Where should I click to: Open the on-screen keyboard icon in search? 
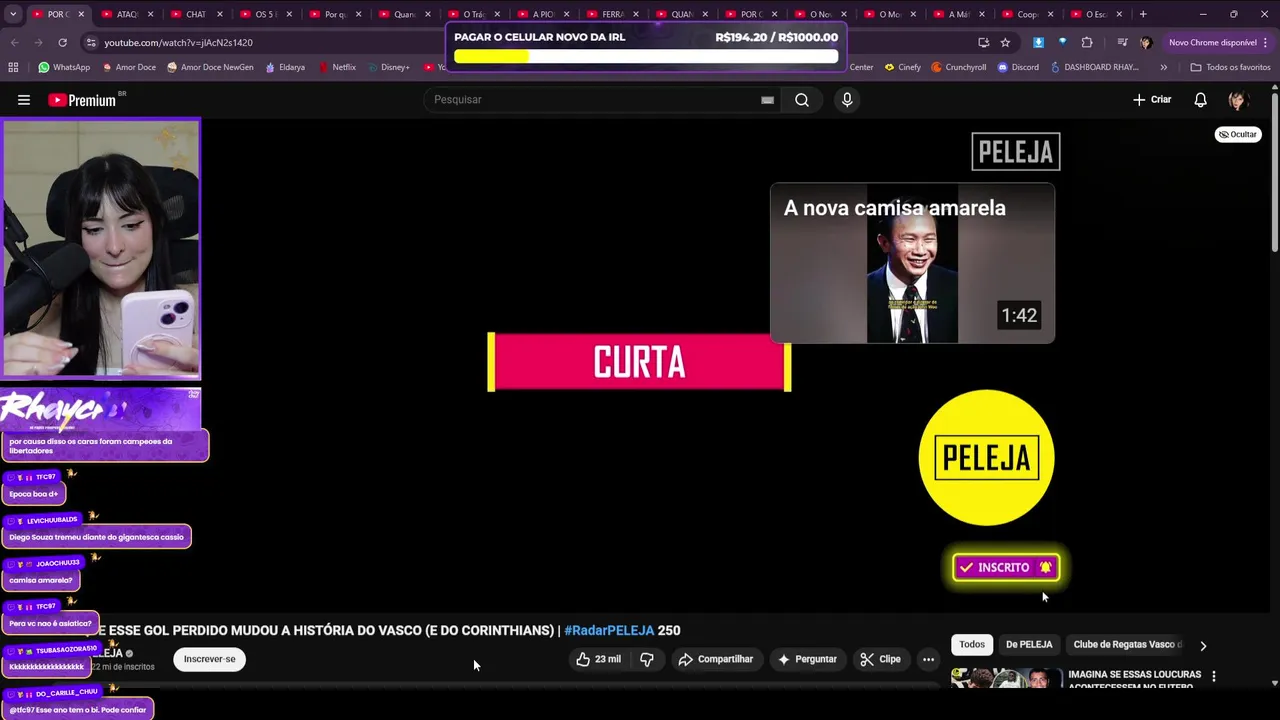(767, 100)
